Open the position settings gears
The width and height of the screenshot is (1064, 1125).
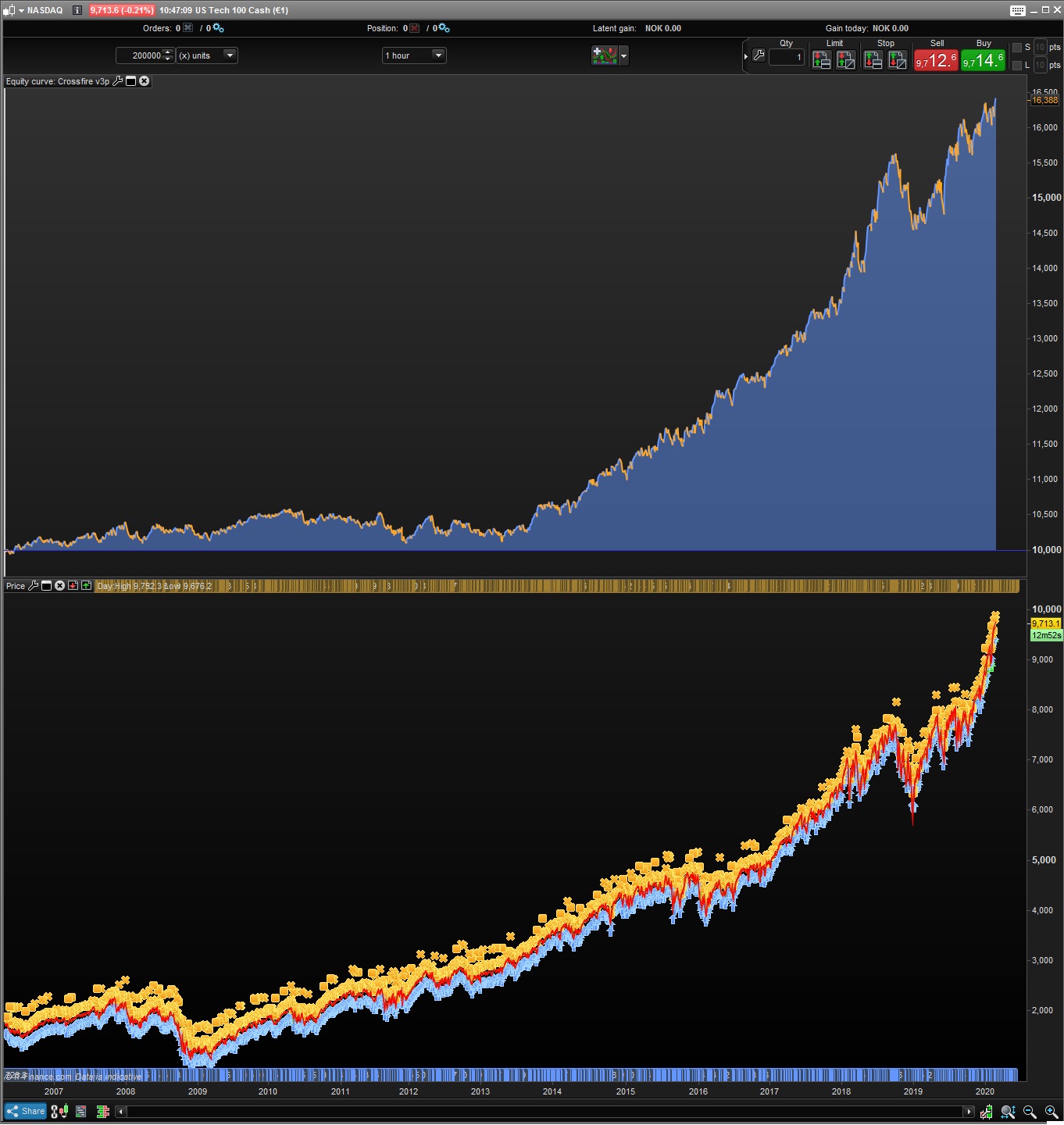click(444, 28)
